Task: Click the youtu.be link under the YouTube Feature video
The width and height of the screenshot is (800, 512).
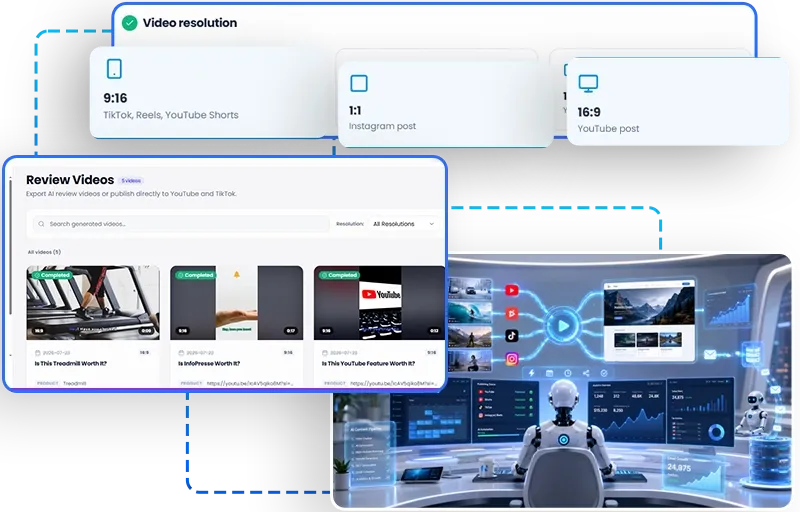Action: (x=393, y=383)
